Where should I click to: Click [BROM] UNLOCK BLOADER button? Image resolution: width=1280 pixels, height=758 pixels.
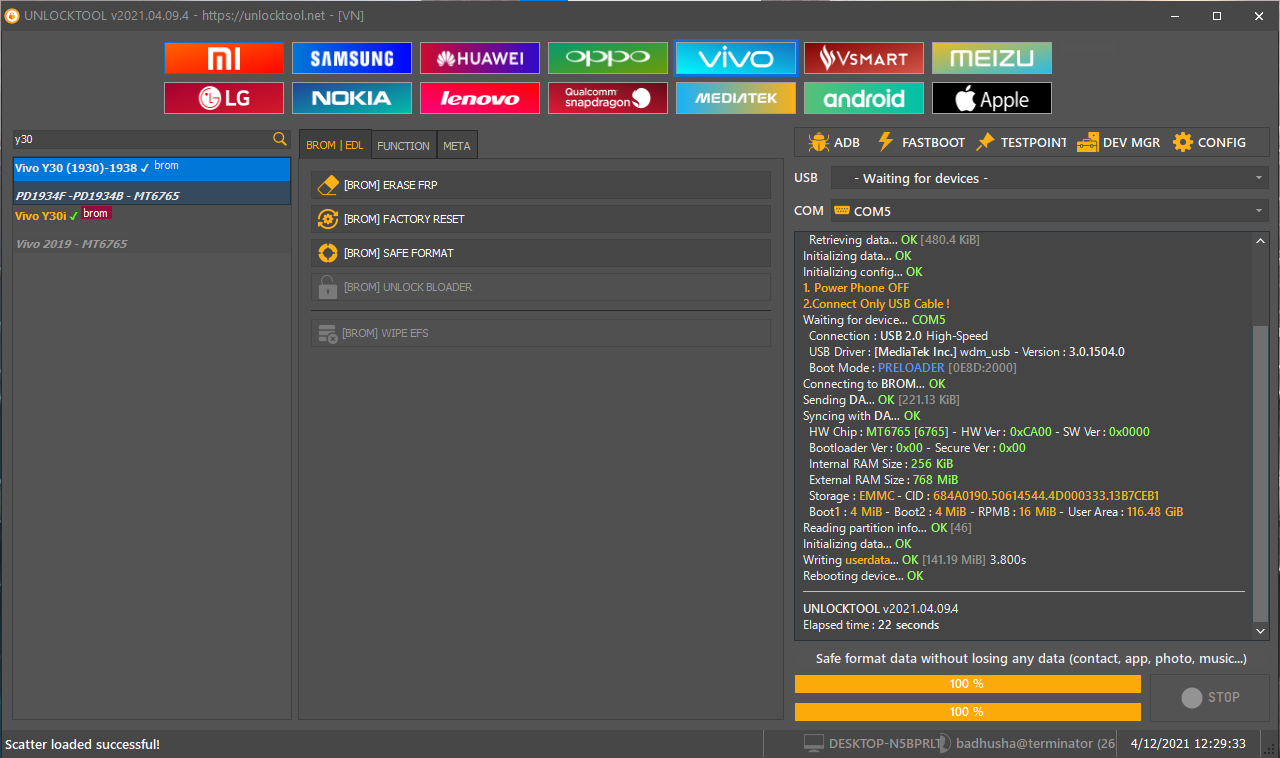click(x=541, y=287)
